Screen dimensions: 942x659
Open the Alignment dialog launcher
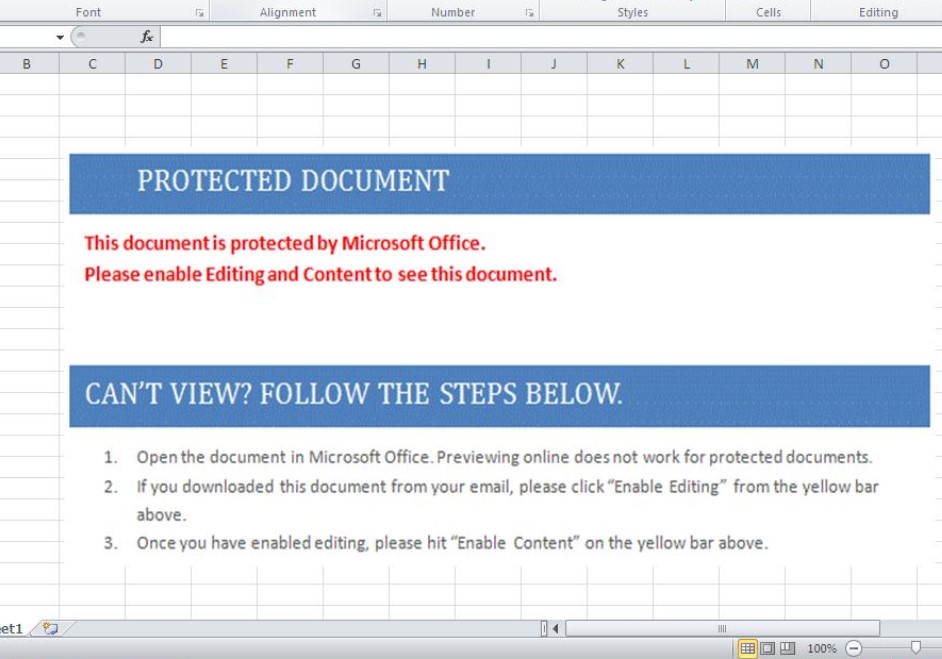point(377,13)
